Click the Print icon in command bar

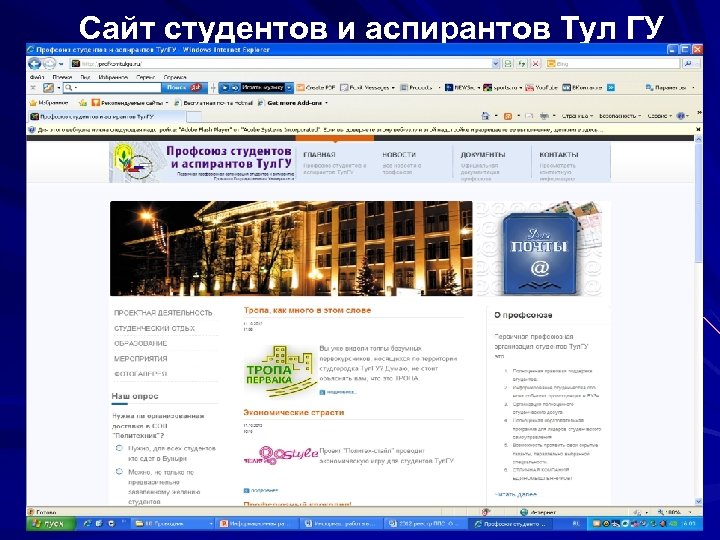544,116
